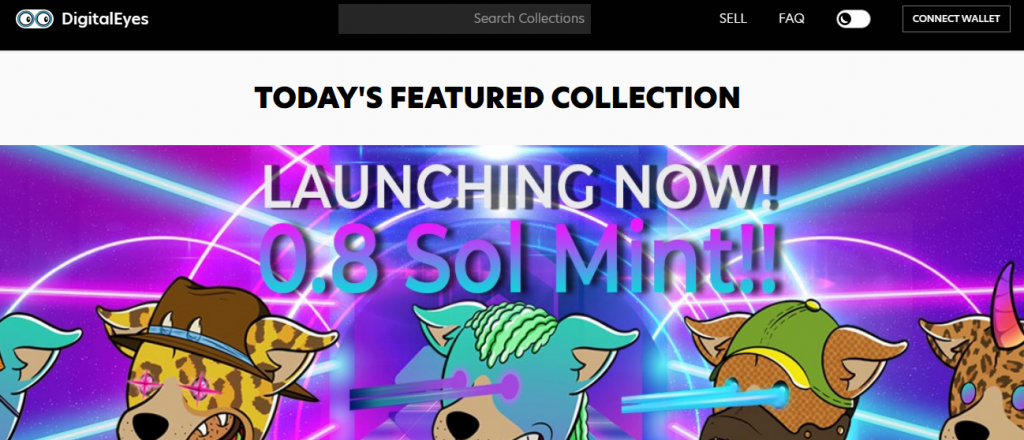Screen dimensions: 1024x440
Task: Click the 0.8 Sol Mint!! banner text
Action: point(519,261)
